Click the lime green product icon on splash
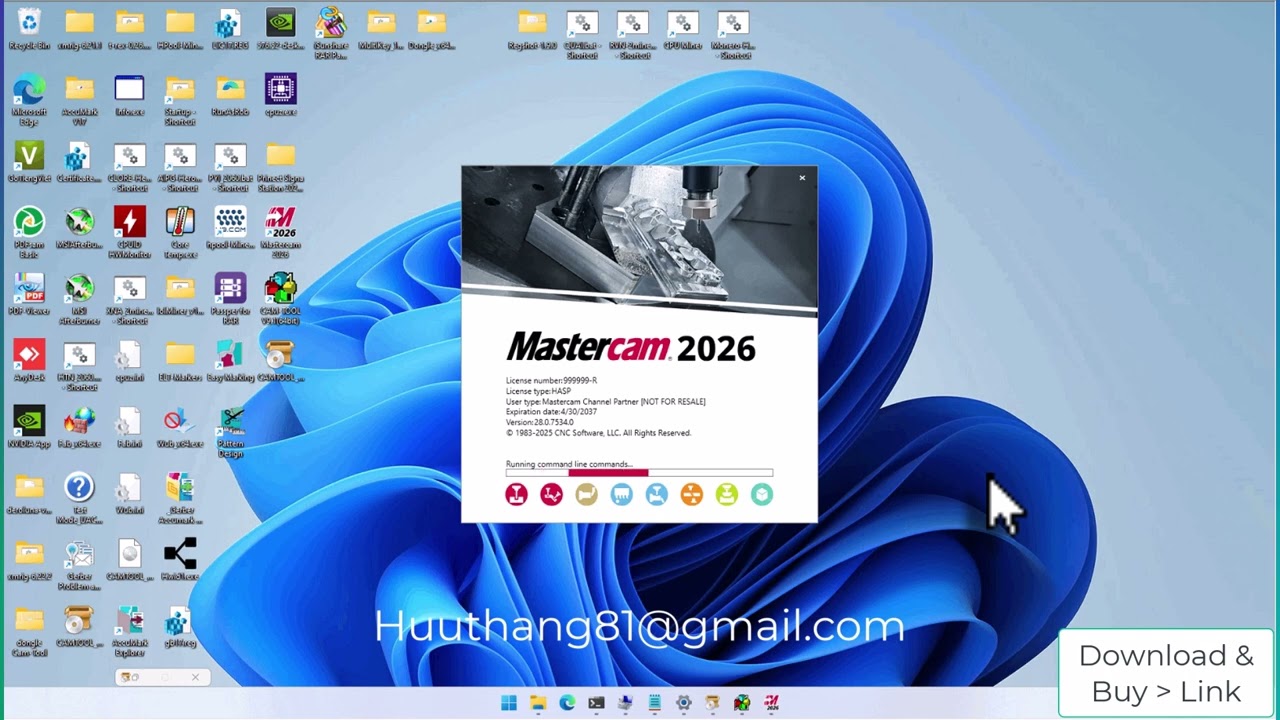1280x720 pixels. pos(726,494)
